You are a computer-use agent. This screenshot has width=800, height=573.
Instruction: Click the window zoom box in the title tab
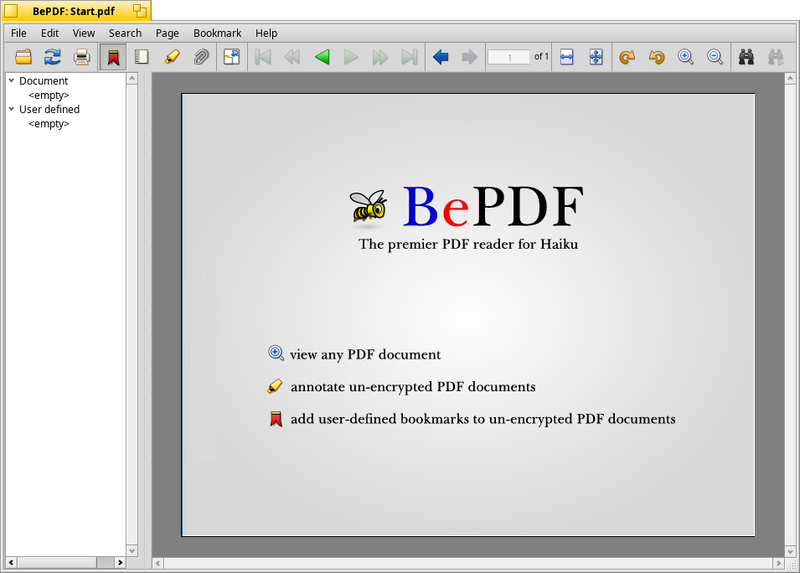tap(139, 10)
